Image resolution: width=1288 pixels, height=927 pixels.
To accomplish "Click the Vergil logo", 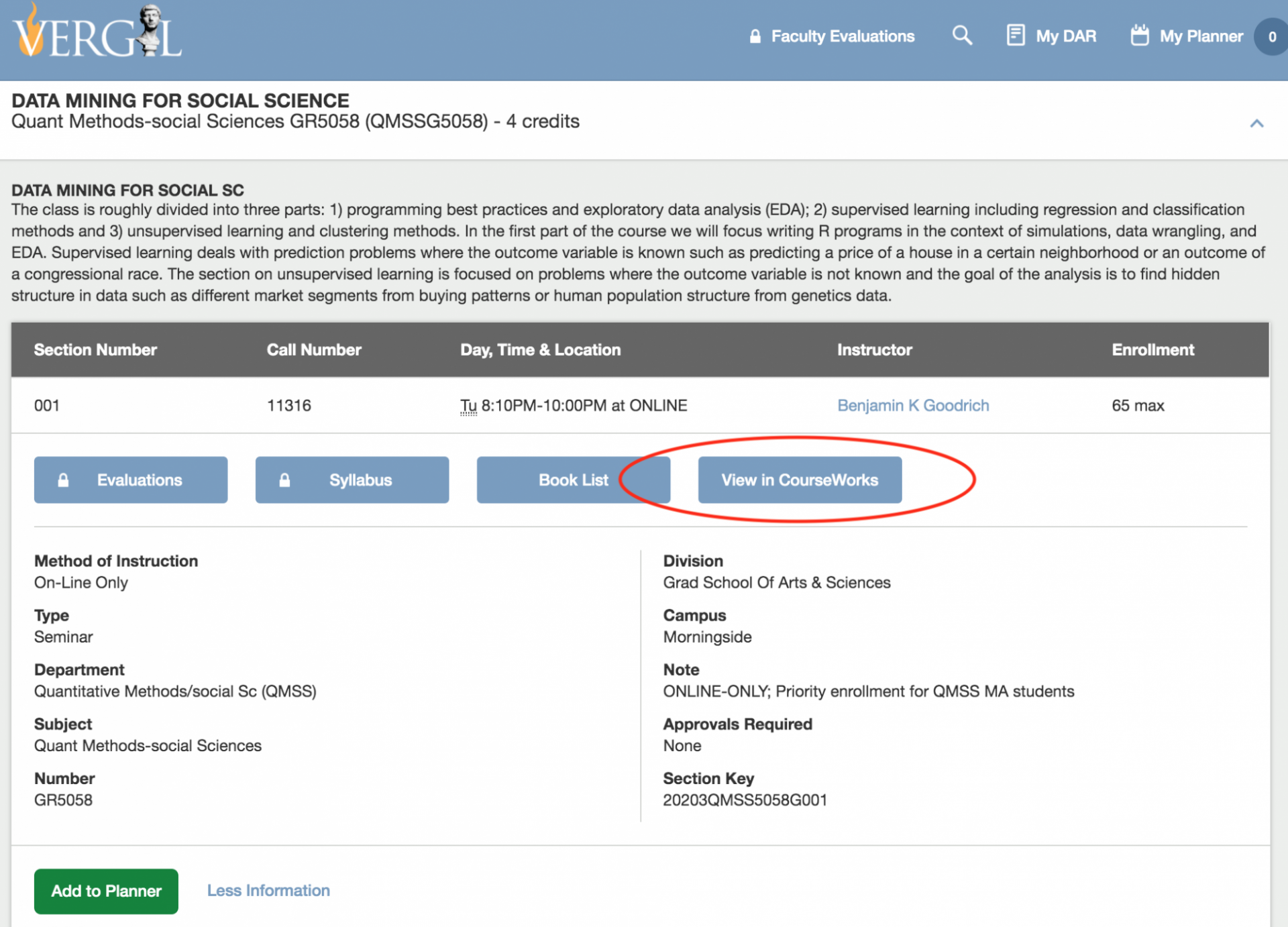I will click(97, 34).
